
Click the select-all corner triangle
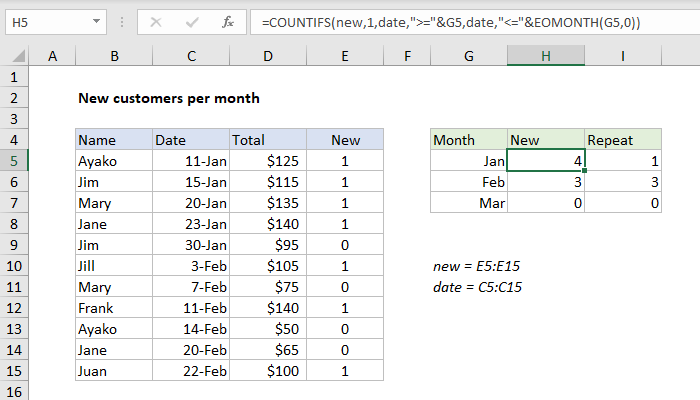(x=15, y=58)
